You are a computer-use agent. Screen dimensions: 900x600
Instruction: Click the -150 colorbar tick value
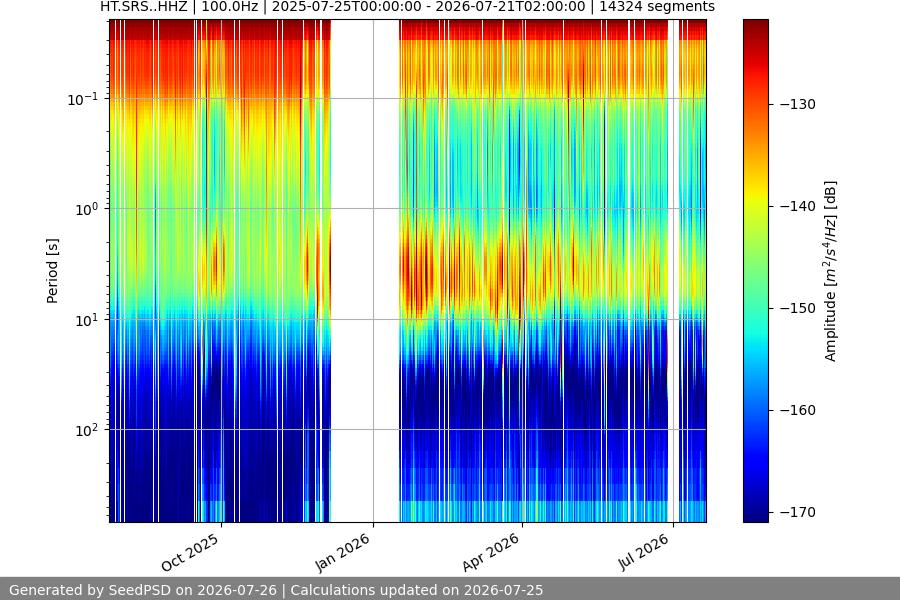(798, 308)
